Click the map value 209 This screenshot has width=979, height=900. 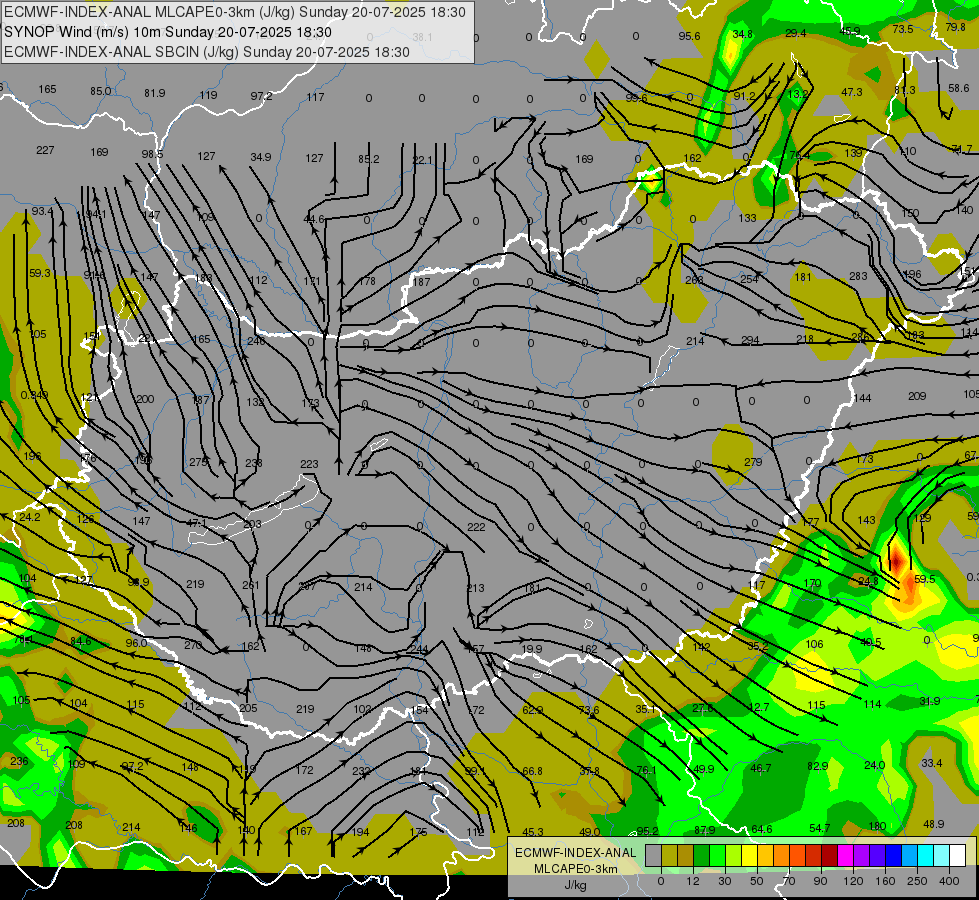click(917, 396)
